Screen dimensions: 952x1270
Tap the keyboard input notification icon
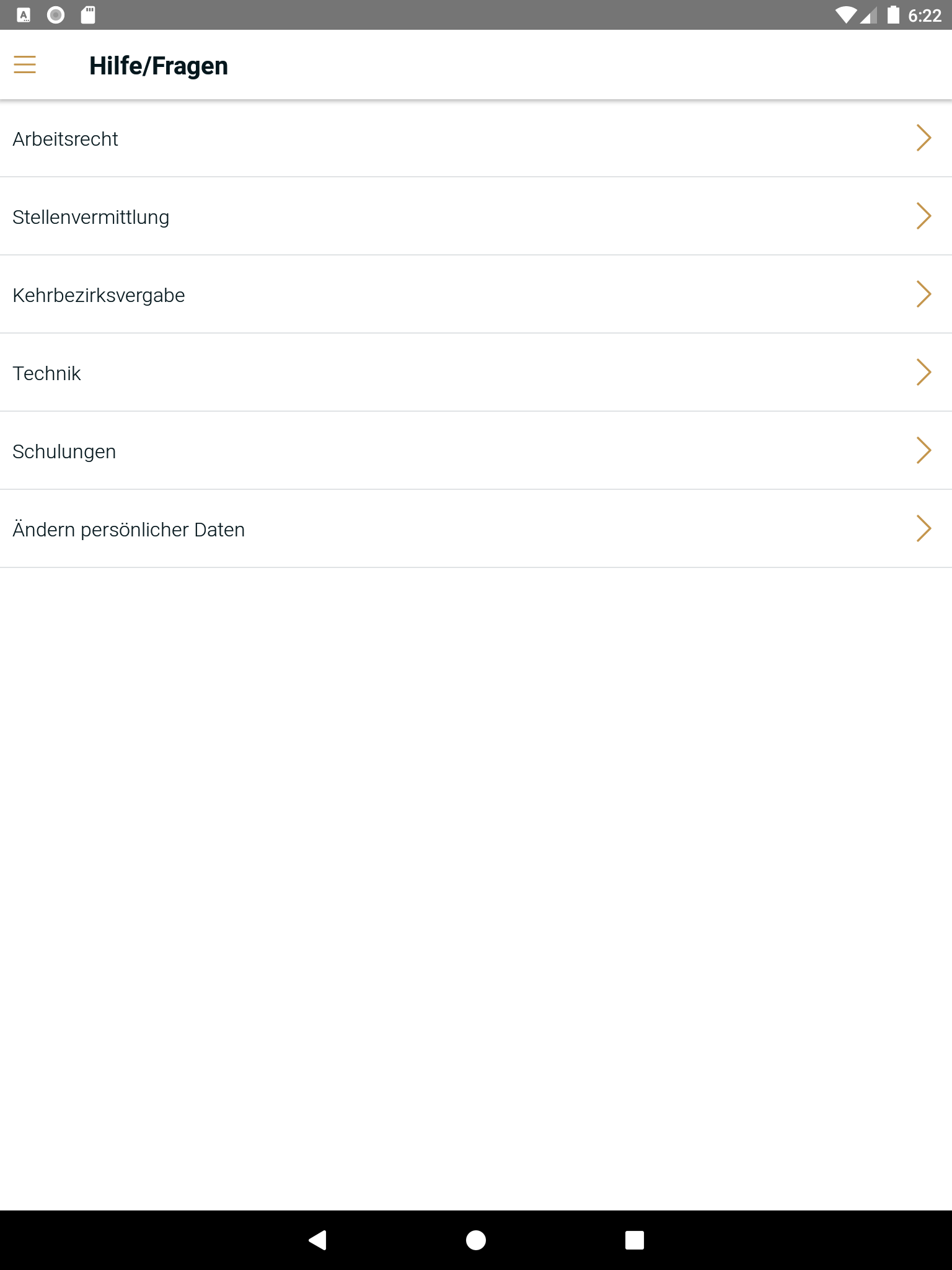coord(24,15)
